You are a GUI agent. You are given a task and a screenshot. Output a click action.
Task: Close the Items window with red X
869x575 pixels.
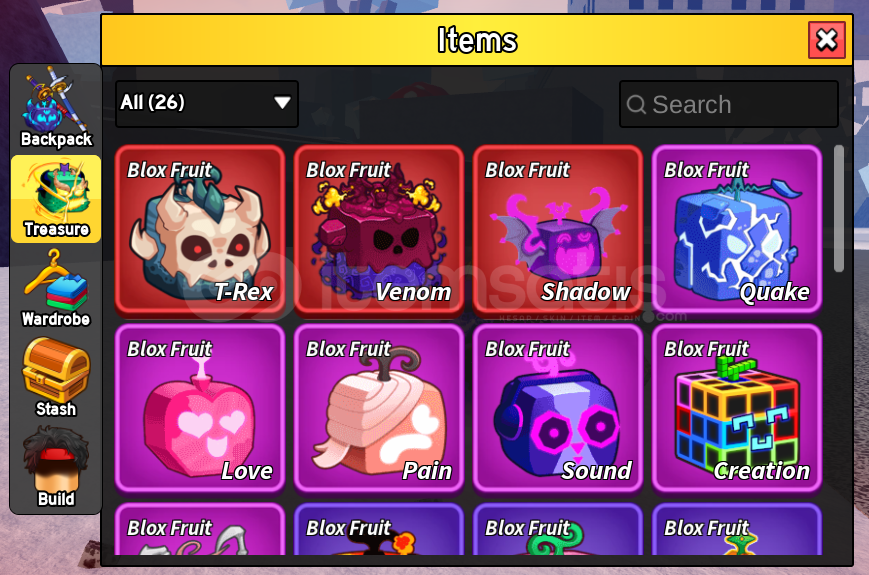[x=827, y=40]
